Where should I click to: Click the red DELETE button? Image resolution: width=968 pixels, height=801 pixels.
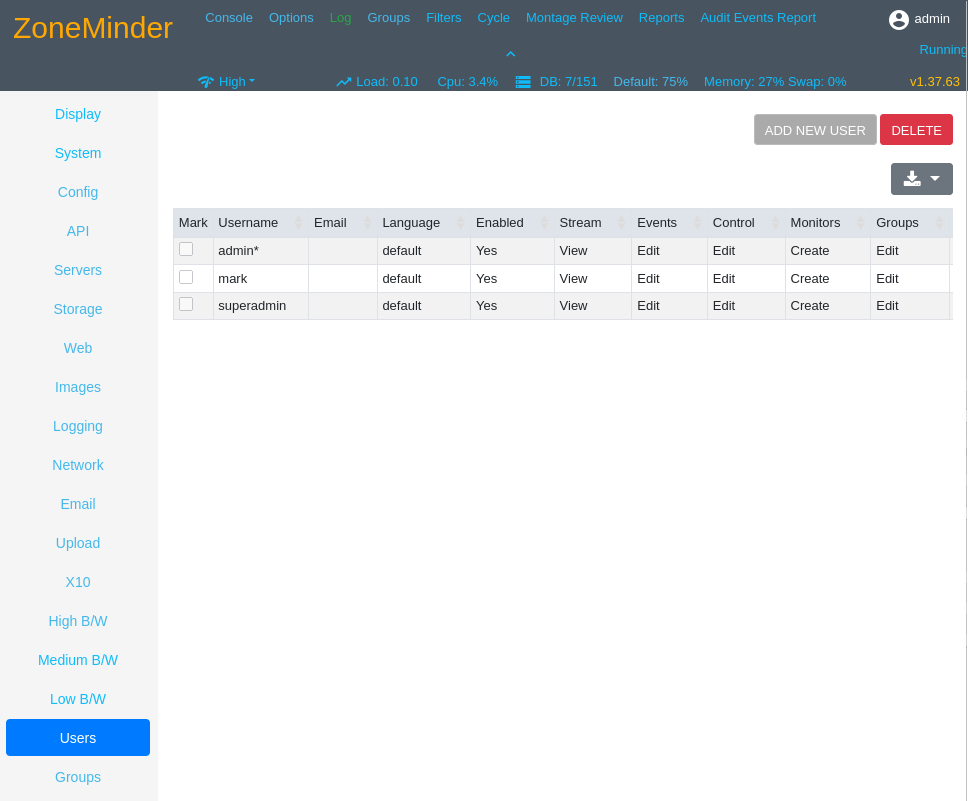pos(916,130)
